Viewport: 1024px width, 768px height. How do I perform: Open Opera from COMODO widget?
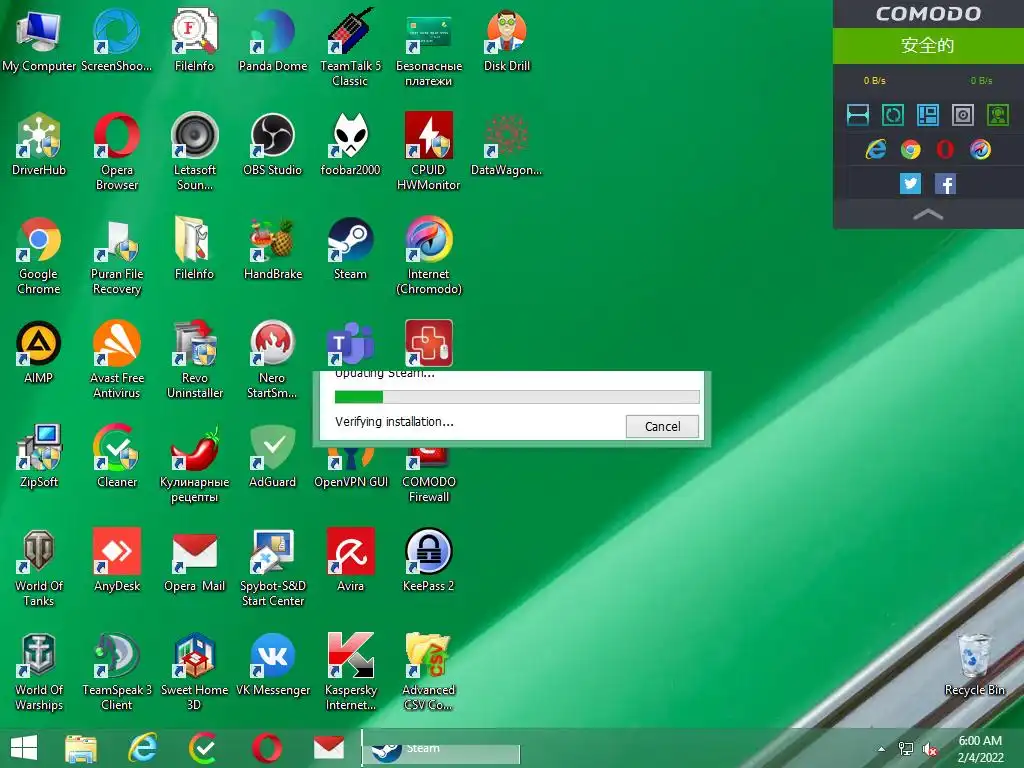(945, 150)
